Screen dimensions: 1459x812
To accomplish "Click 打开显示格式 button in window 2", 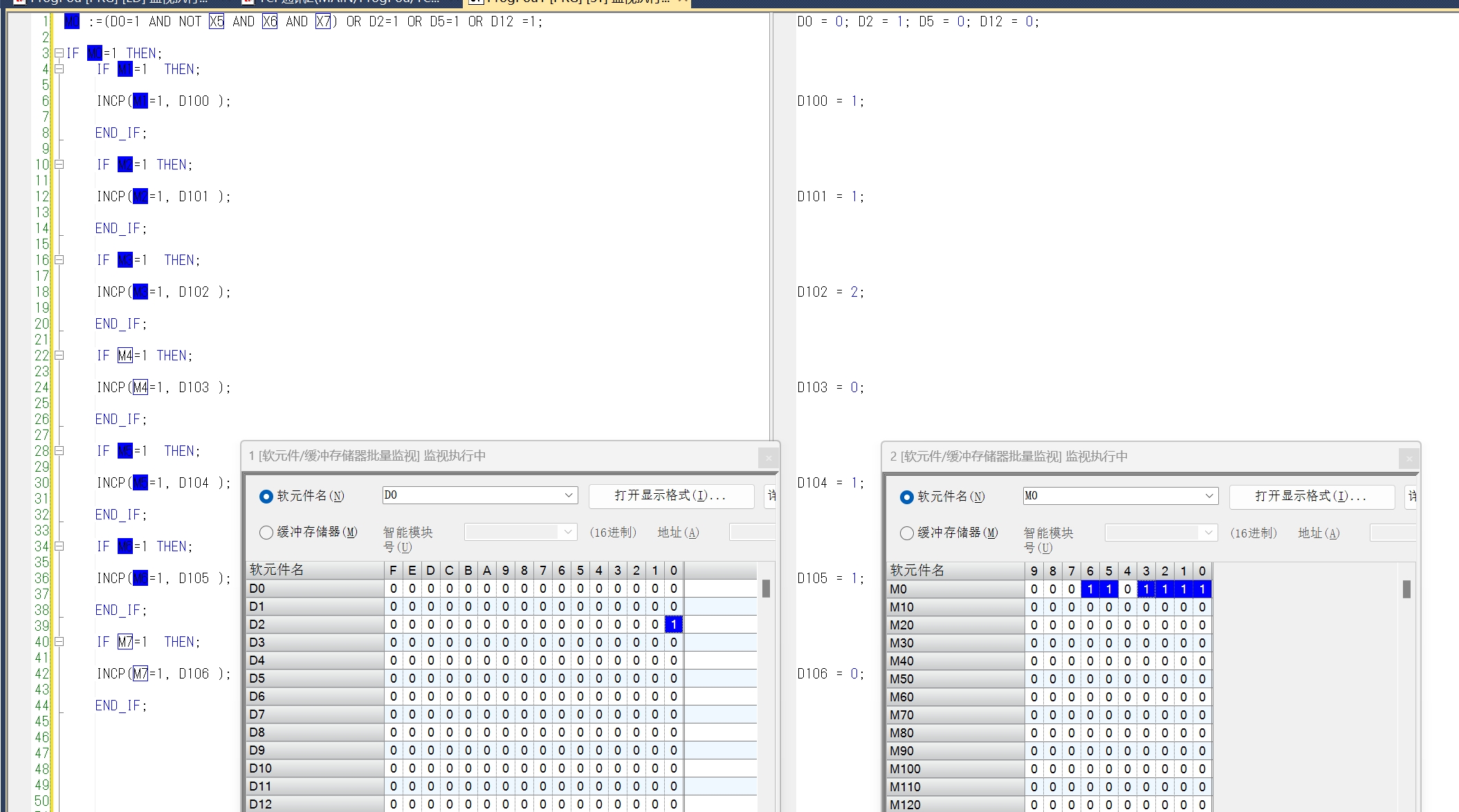I will (x=1311, y=496).
